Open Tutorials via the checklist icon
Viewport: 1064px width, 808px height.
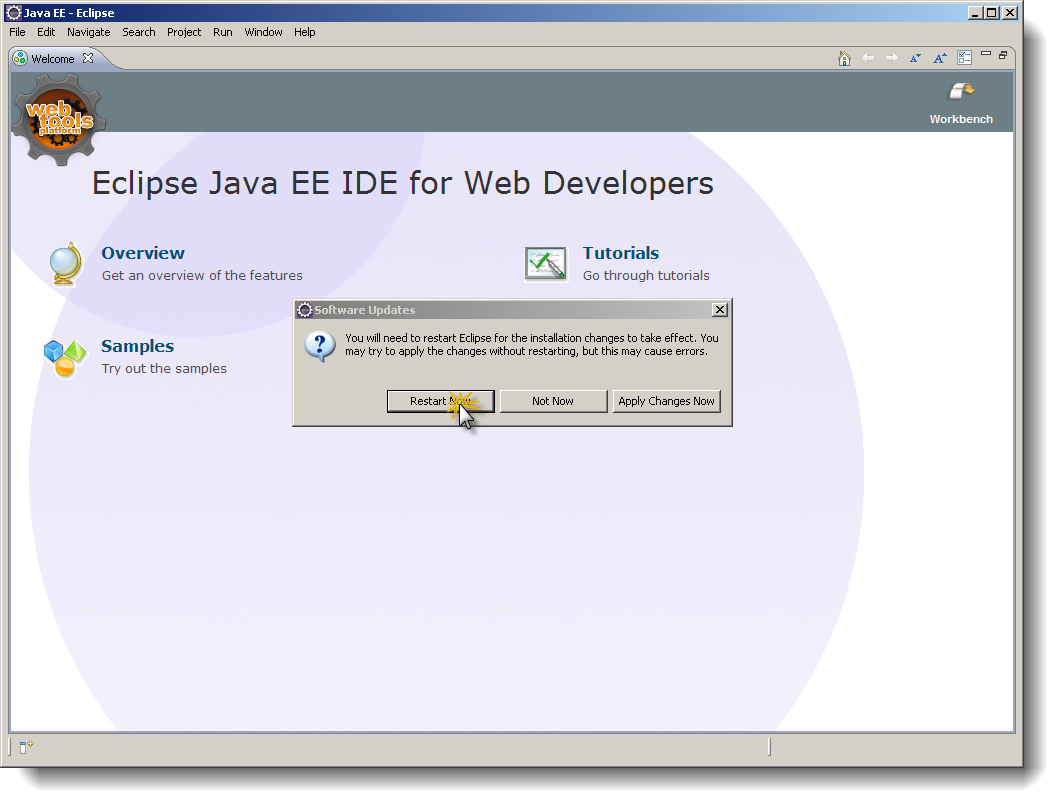click(x=545, y=263)
